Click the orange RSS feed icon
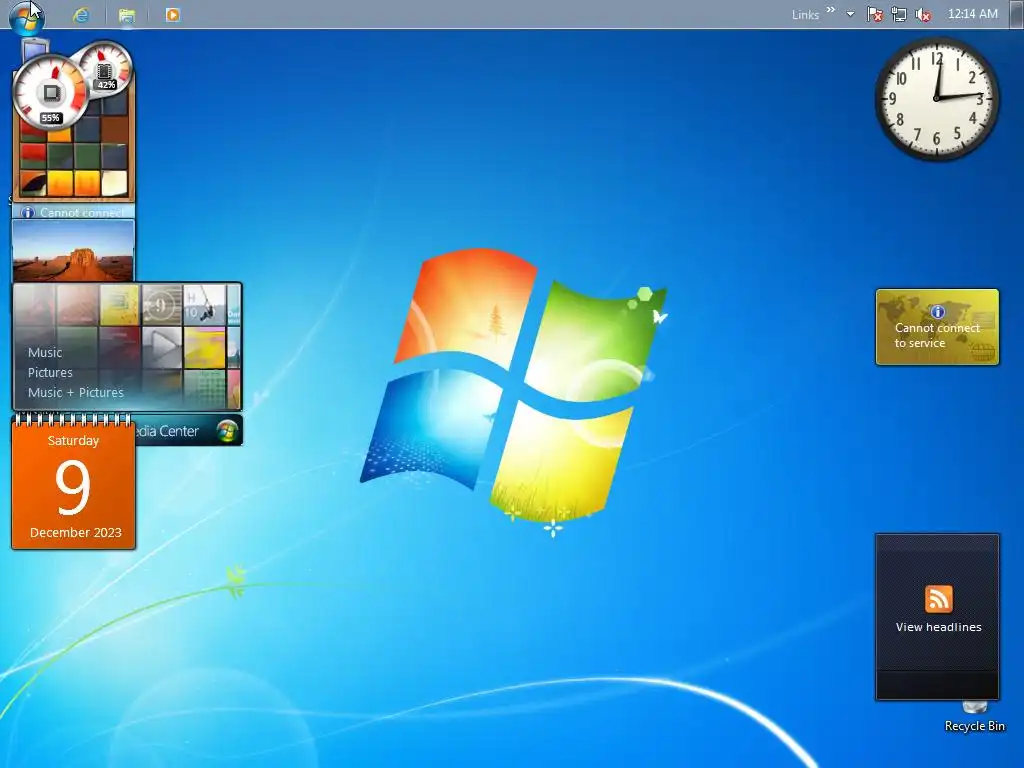This screenshot has height=768, width=1024. (x=938, y=599)
